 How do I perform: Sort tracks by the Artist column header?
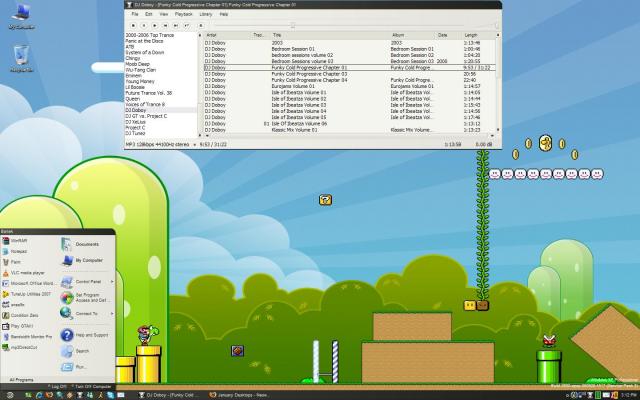coord(228,36)
